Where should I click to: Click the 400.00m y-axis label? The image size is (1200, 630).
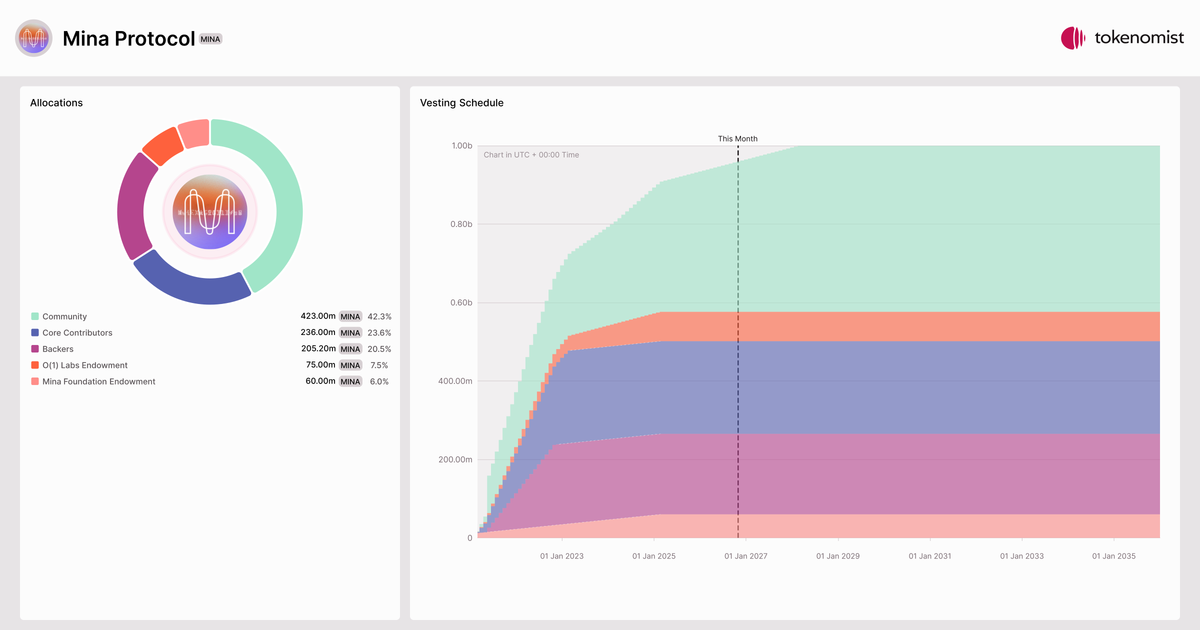(456, 381)
